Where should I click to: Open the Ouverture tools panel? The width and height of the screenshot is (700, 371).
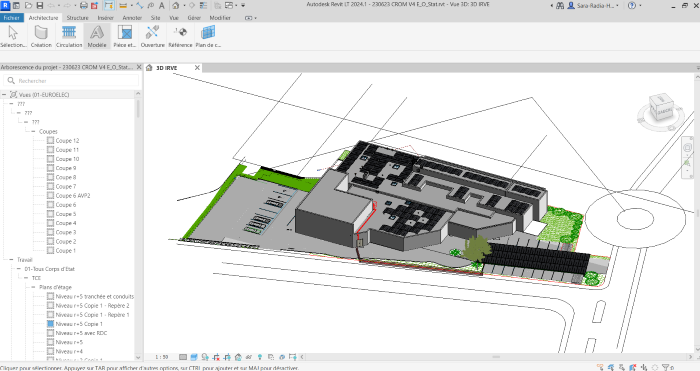click(152, 36)
